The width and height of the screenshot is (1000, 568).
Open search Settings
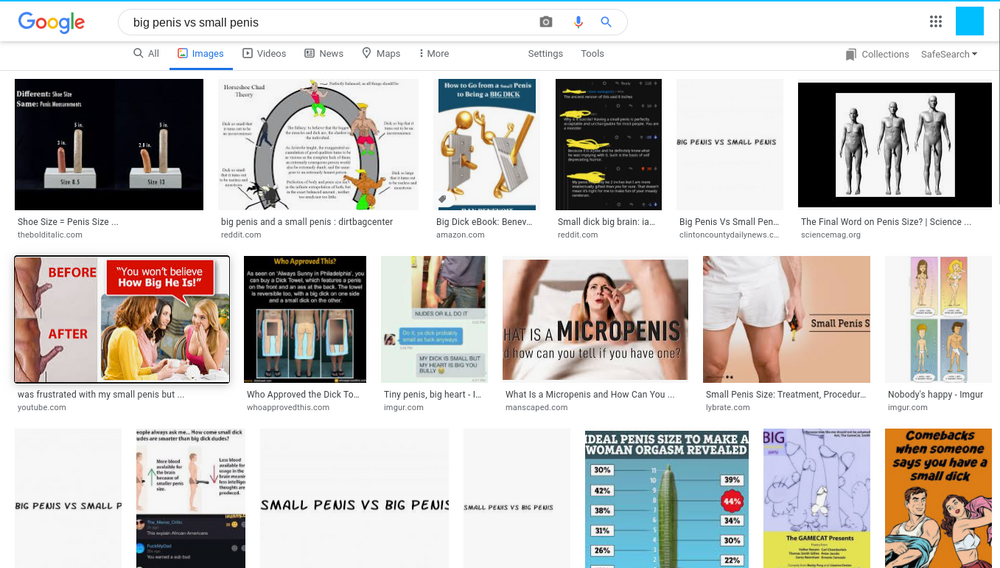coord(545,54)
